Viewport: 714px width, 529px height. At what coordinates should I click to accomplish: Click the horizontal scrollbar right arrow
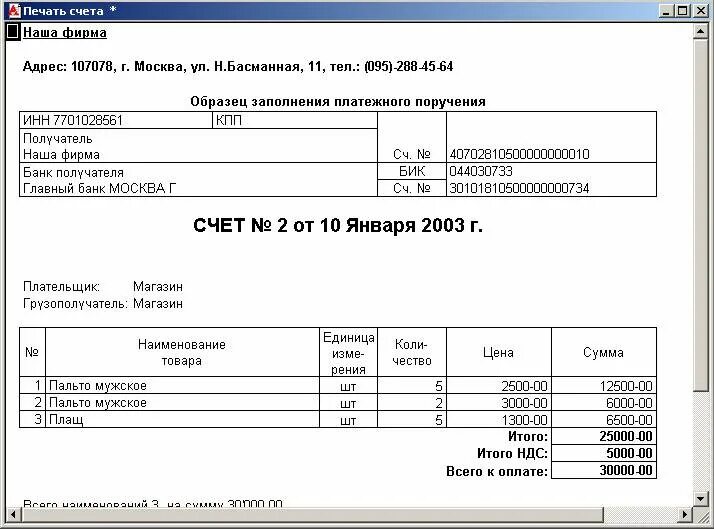pyautogui.click(x=685, y=514)
